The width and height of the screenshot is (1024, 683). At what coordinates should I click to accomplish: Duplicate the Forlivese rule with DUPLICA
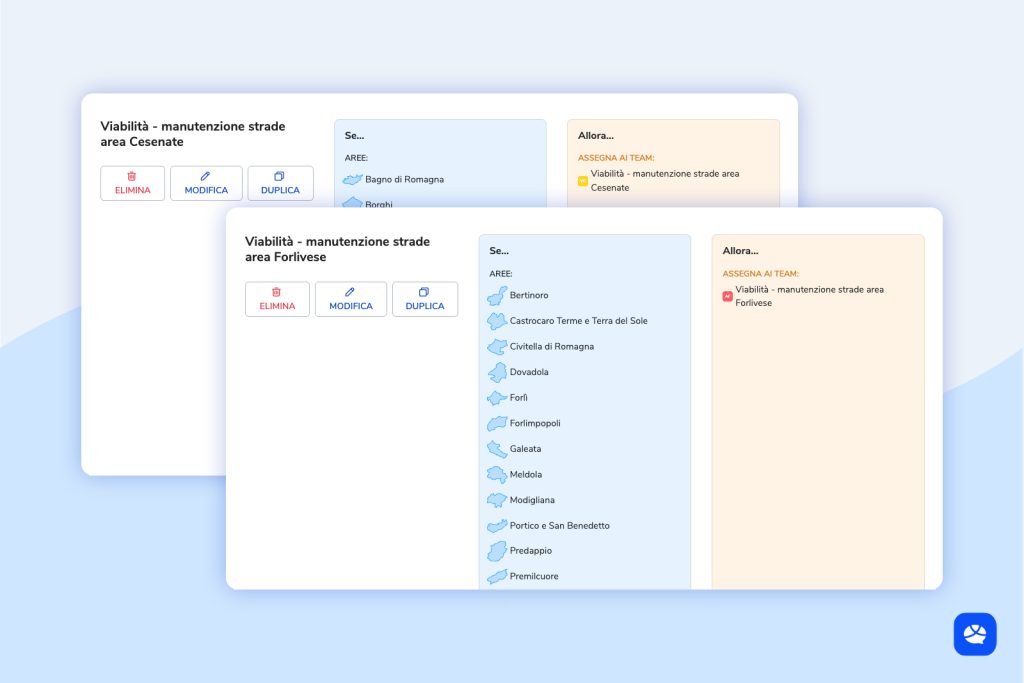coord(425,299)
